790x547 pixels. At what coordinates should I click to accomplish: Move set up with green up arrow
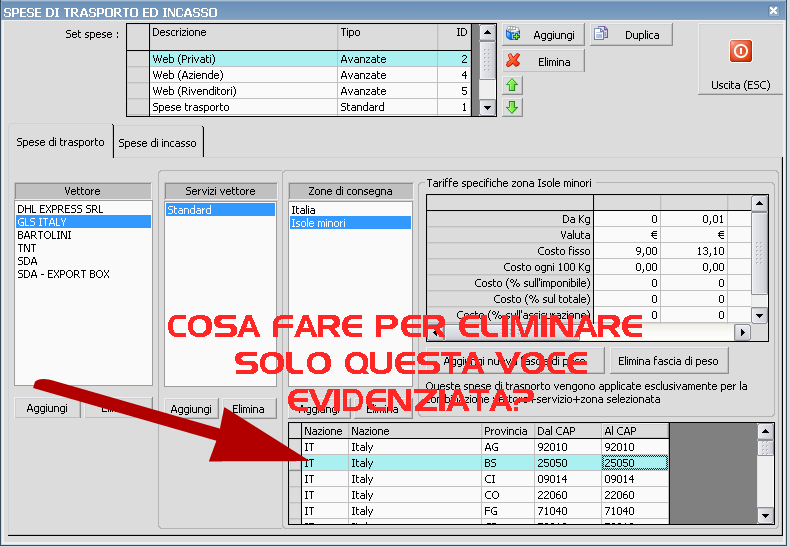512,85
